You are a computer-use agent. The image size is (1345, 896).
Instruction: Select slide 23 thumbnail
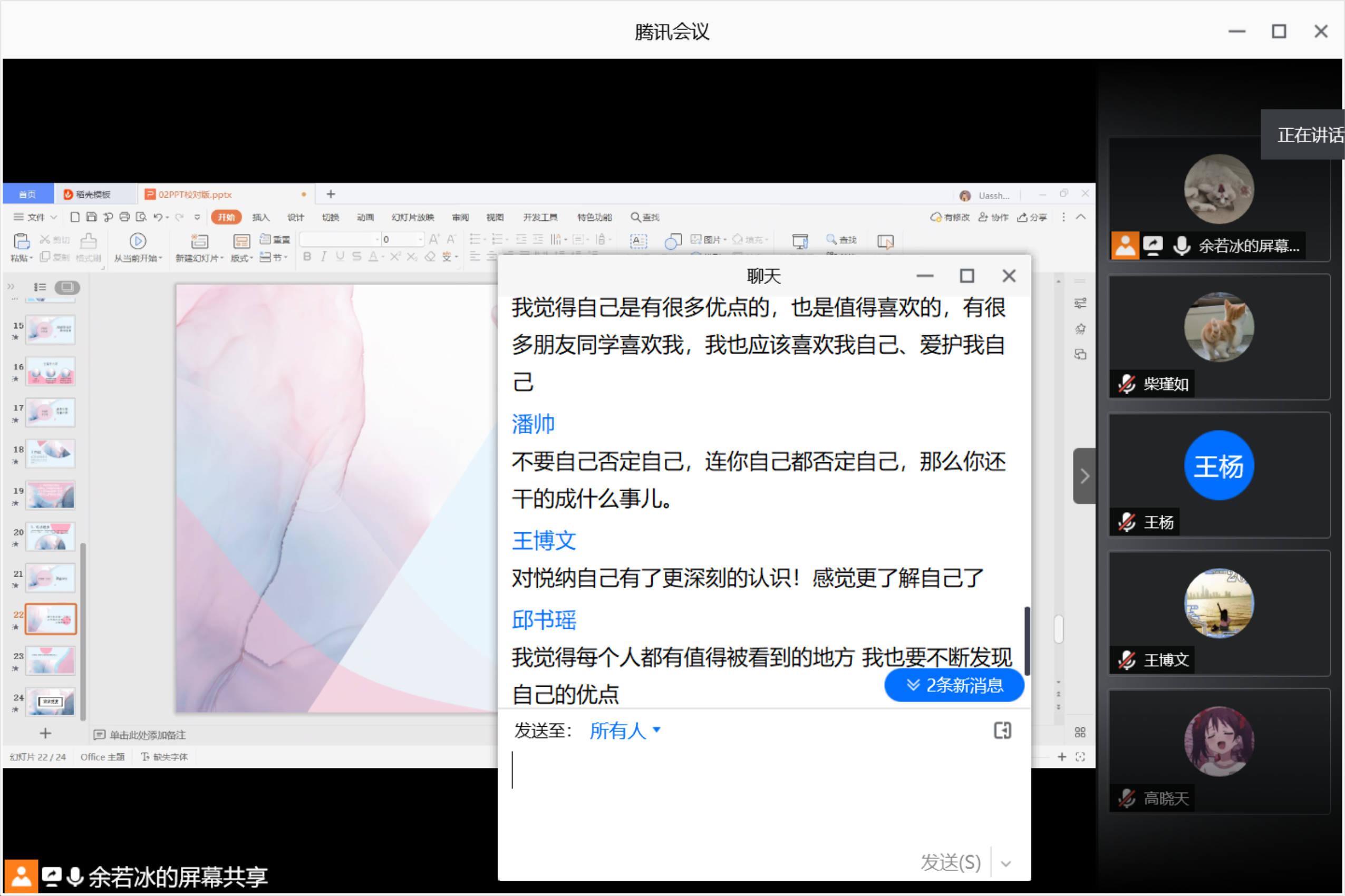(50, 660)
